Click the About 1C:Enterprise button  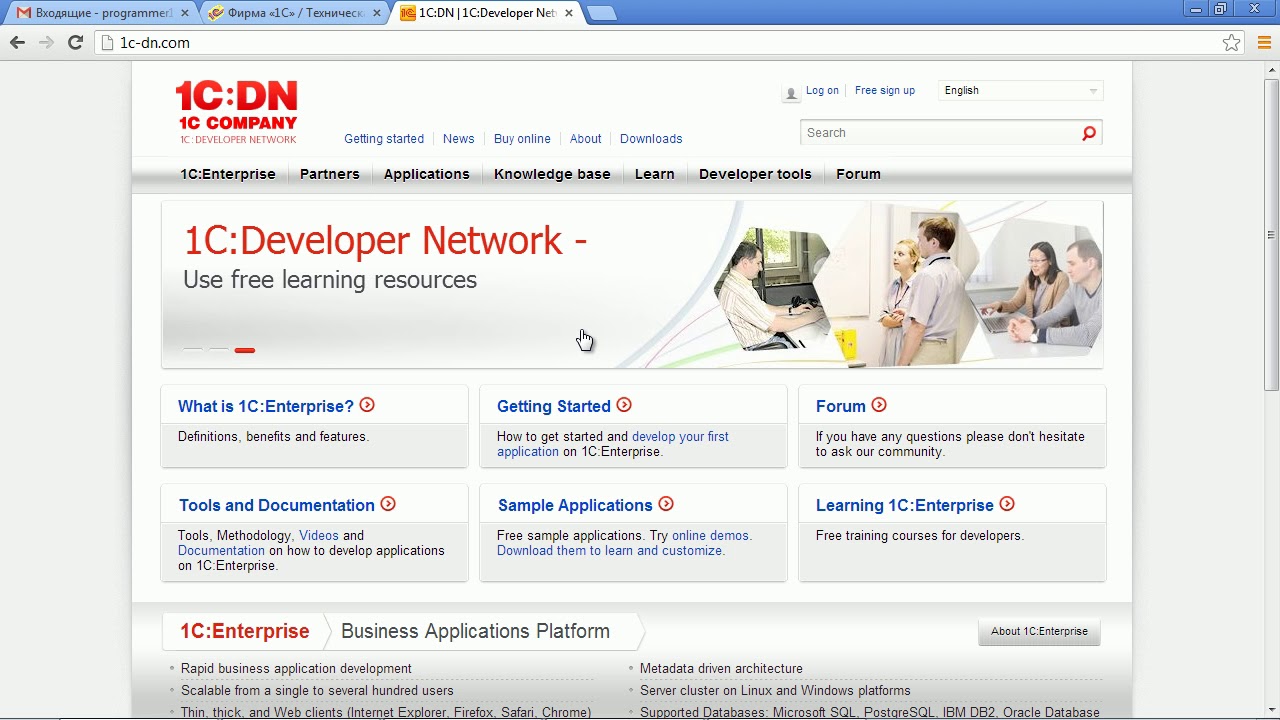point(1039,631)
